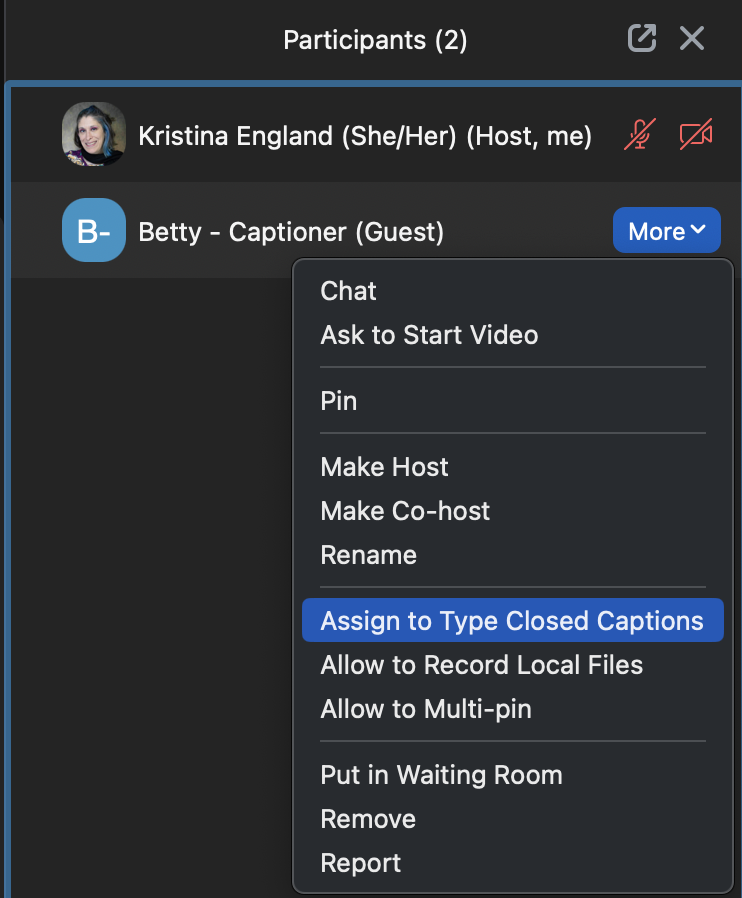
Task: Click Kristina England's stopped video camera icon
Action: 695,134
